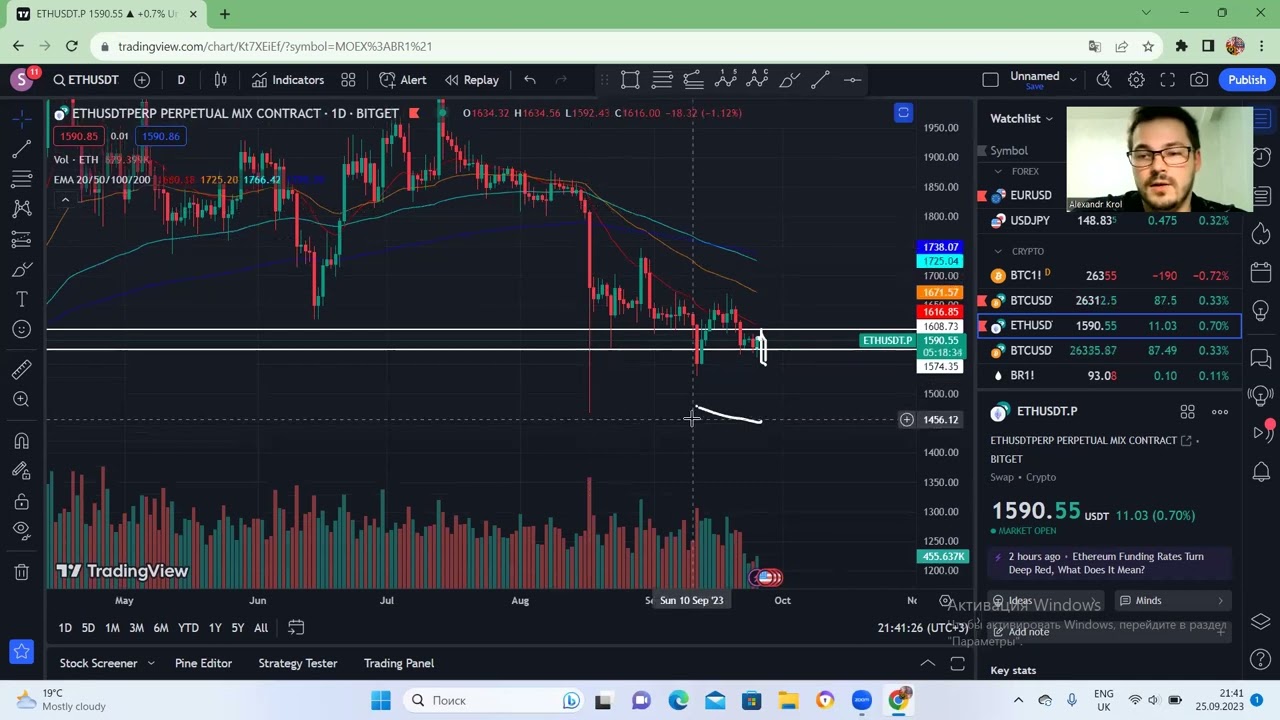Viewport: 1280px width, 720px height.
Task: Click the Windows Start button
Action: 381,701
